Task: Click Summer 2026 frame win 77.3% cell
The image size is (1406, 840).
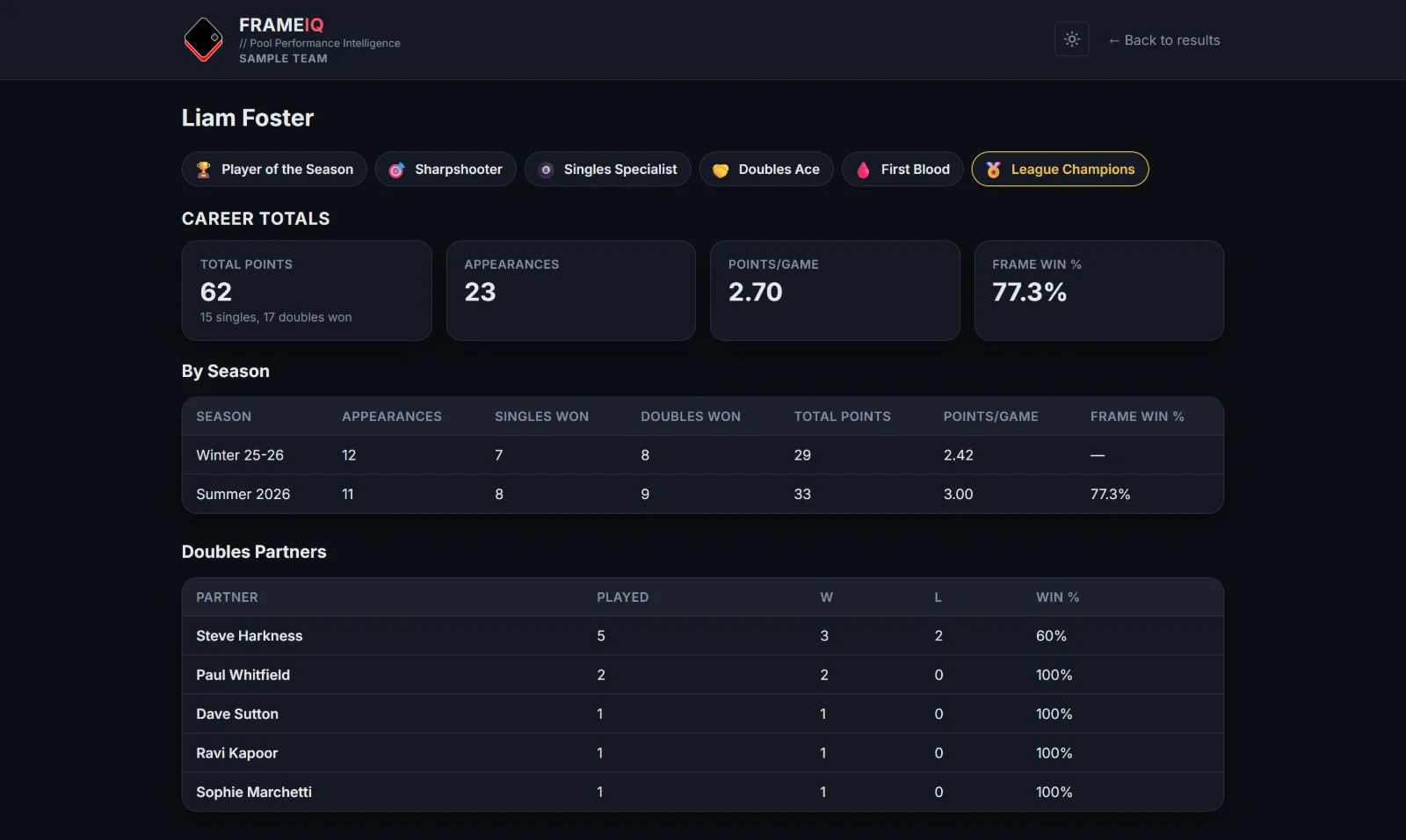Action: pos(1111,495)
